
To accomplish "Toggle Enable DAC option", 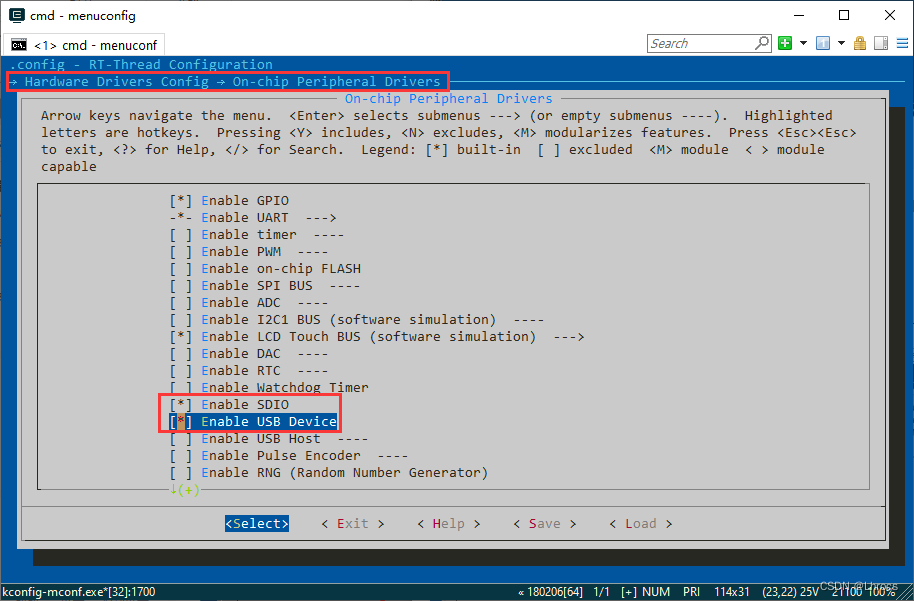I will (x=249, y=353).
